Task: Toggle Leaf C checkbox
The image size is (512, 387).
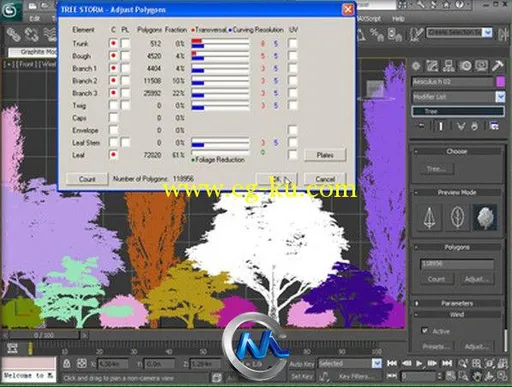Action: [x=113, y=155]
